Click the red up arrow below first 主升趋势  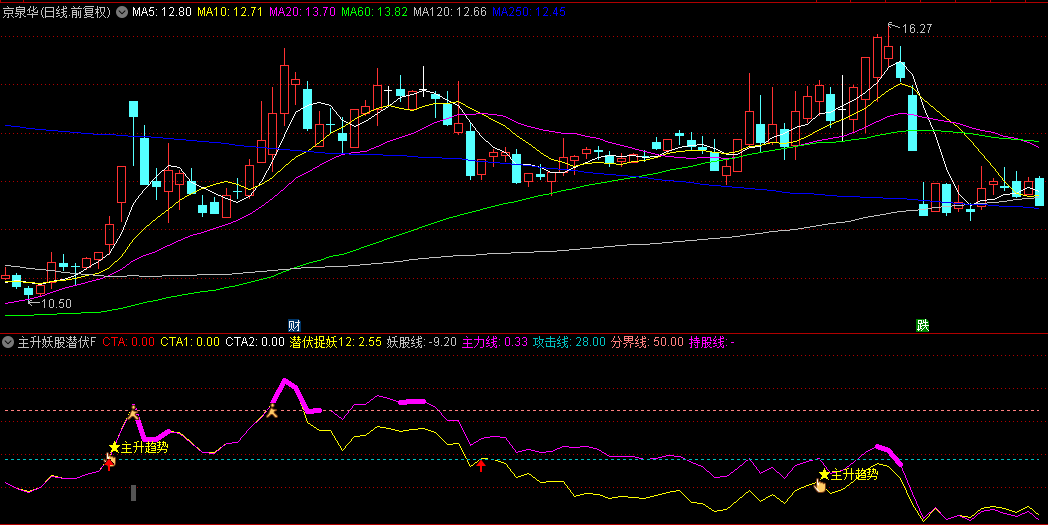(109, 464)
